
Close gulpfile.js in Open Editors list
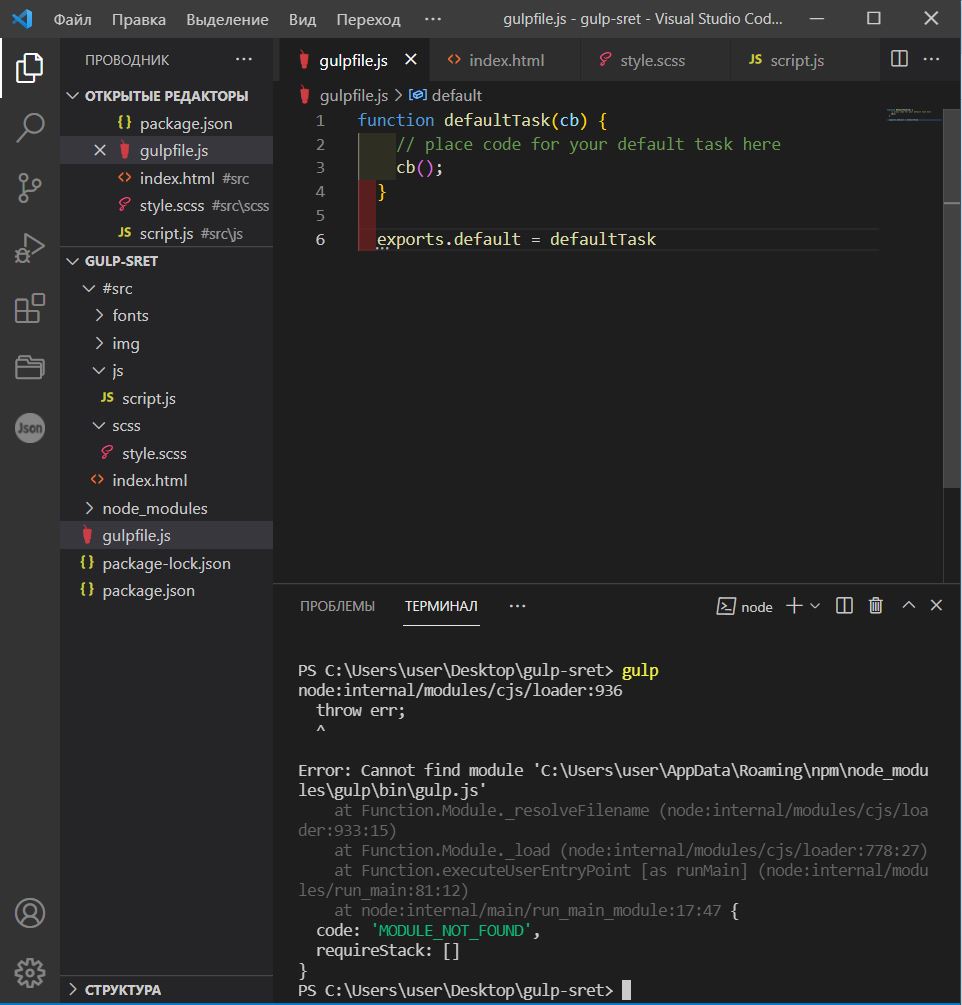(x=100, y=151)
